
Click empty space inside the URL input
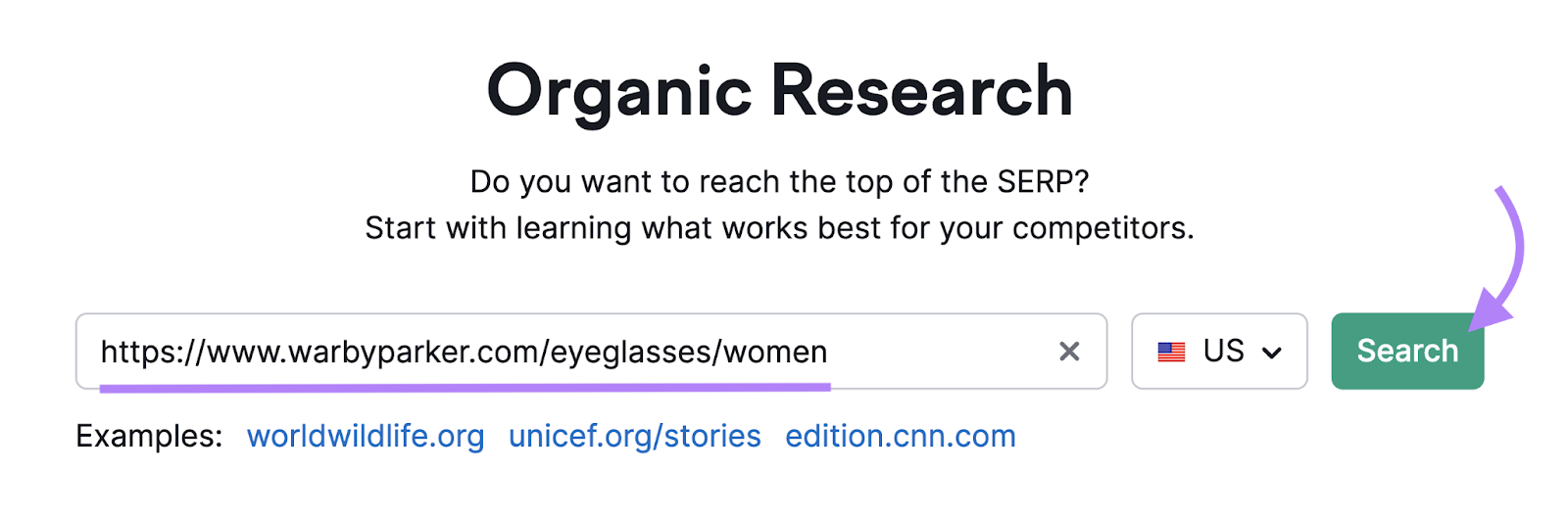tap(941, 352)
